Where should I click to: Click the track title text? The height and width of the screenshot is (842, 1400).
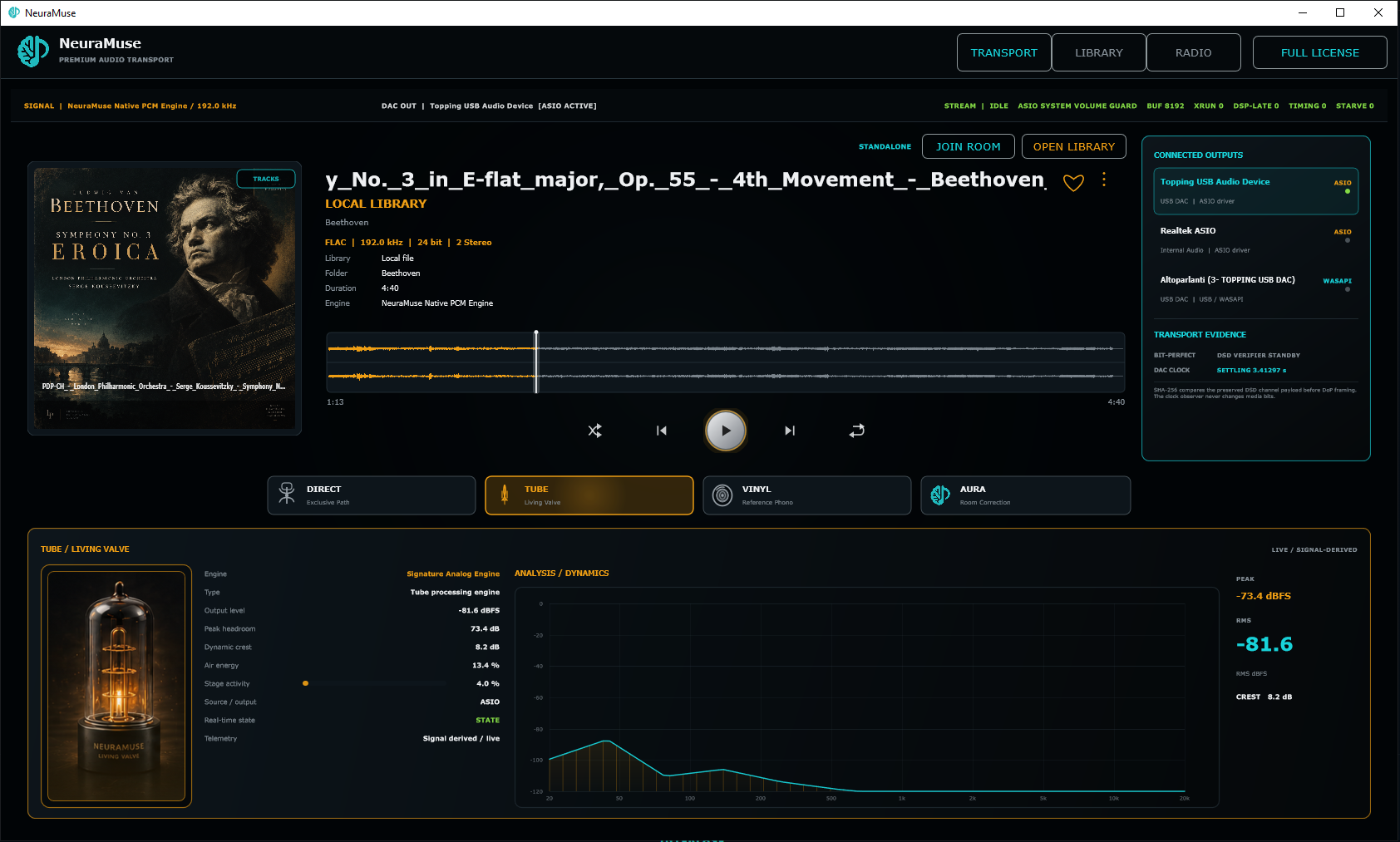point(685,180)
